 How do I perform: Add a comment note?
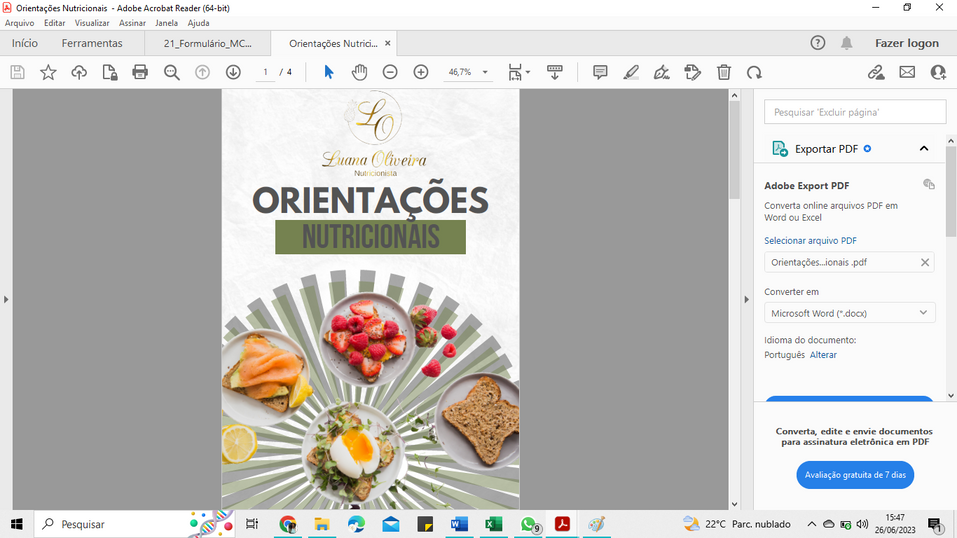[600, 72]
